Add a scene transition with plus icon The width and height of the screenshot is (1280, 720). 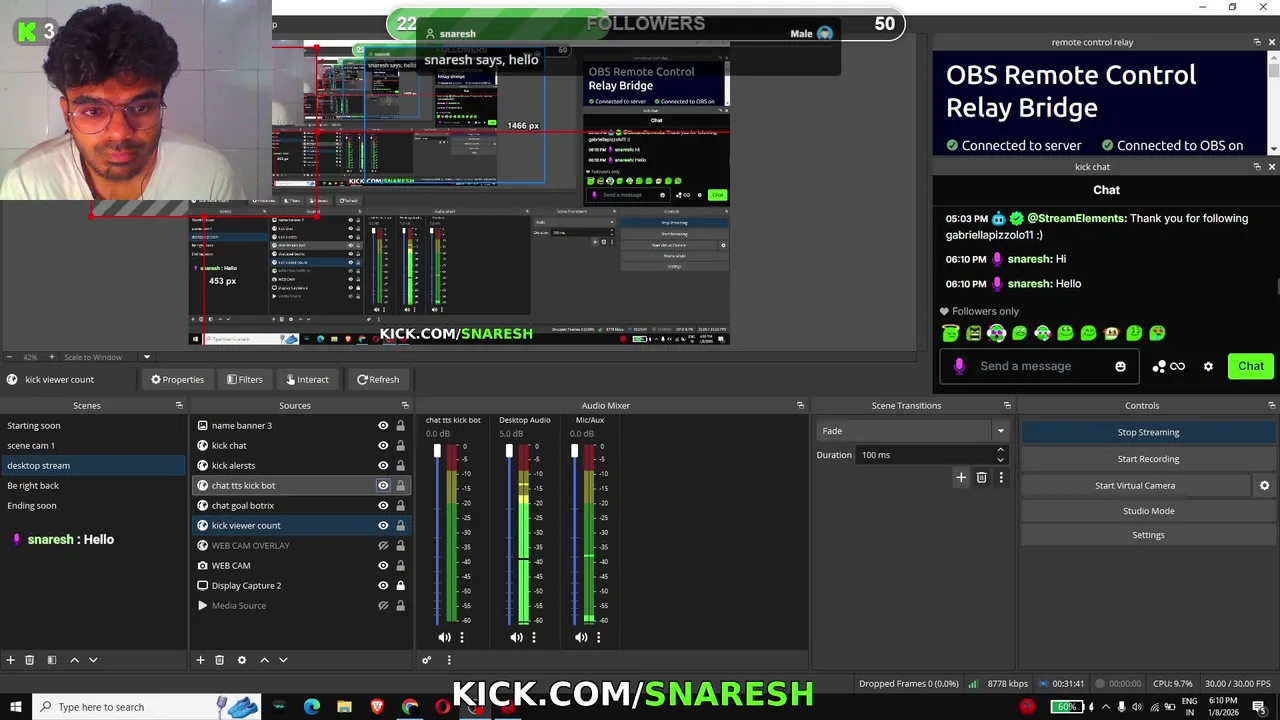(x=961, y=478)
